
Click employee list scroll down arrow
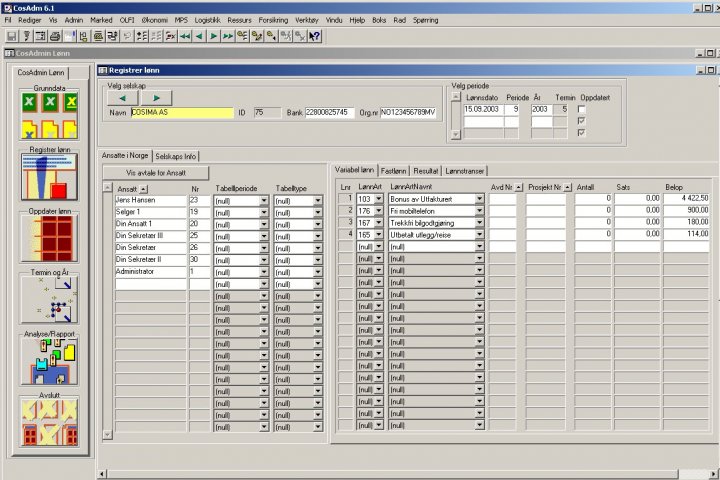(x=107, y=434)
